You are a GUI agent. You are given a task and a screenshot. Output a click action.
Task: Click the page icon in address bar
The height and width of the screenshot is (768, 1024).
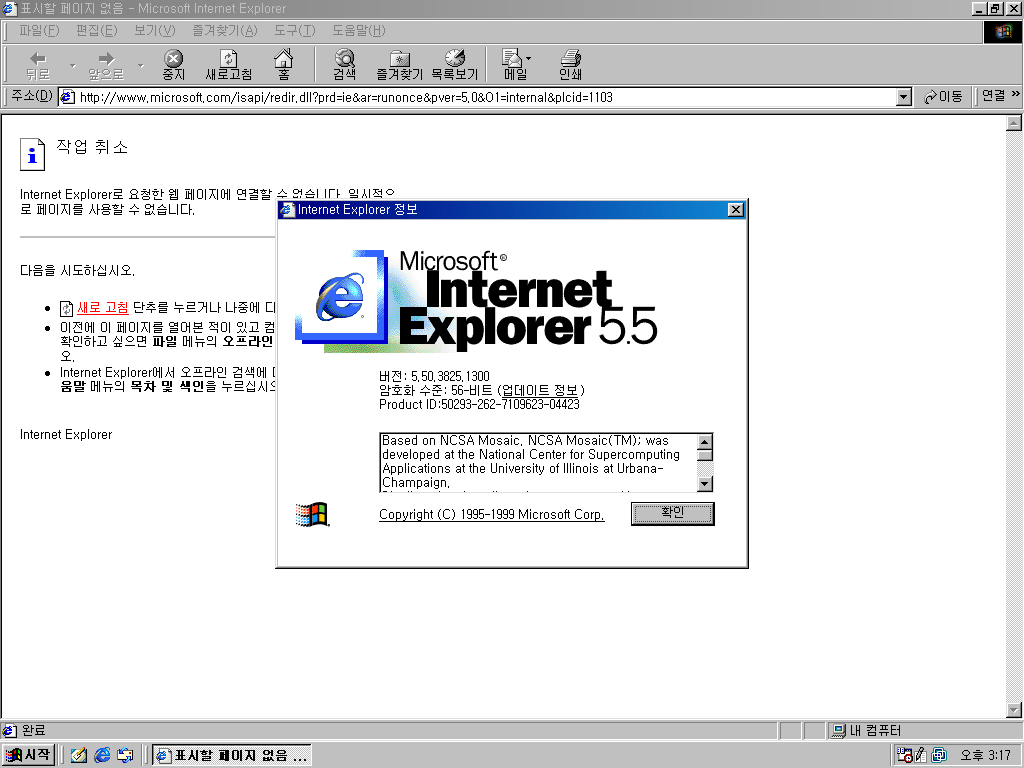(x=67, y=98)
